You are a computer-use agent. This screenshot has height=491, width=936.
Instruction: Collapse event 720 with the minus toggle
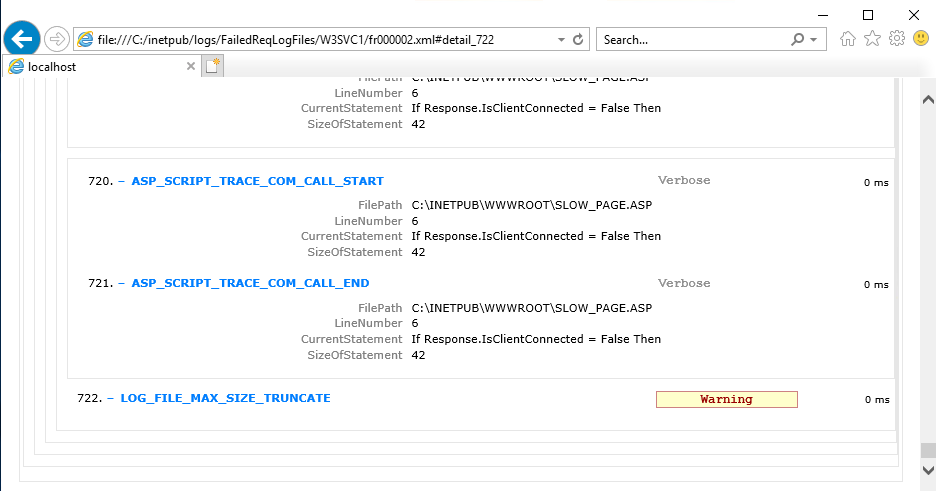pyautogui.click(x=122, y=182)
